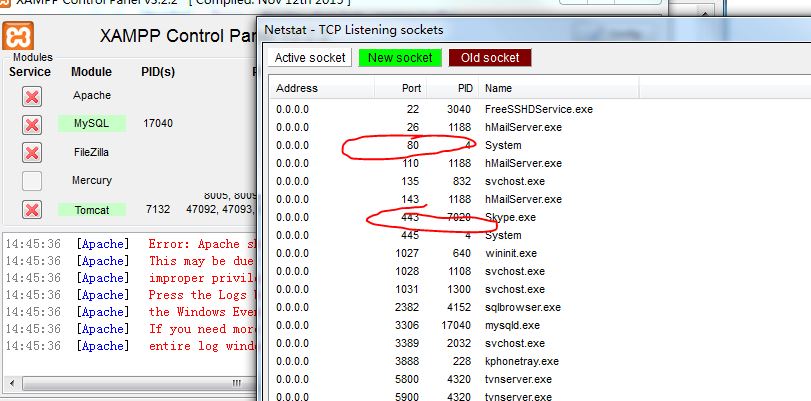Viewport: 811px width, 401px height.
Task: Select the FreeSSHDService.exe row
Action: click(x=538, y=109)
